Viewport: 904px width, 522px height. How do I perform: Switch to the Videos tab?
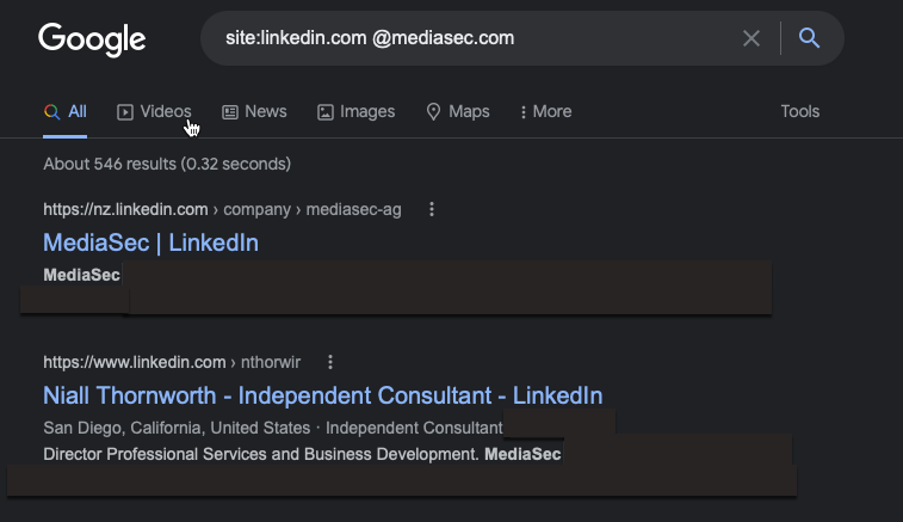coord(154,111)
